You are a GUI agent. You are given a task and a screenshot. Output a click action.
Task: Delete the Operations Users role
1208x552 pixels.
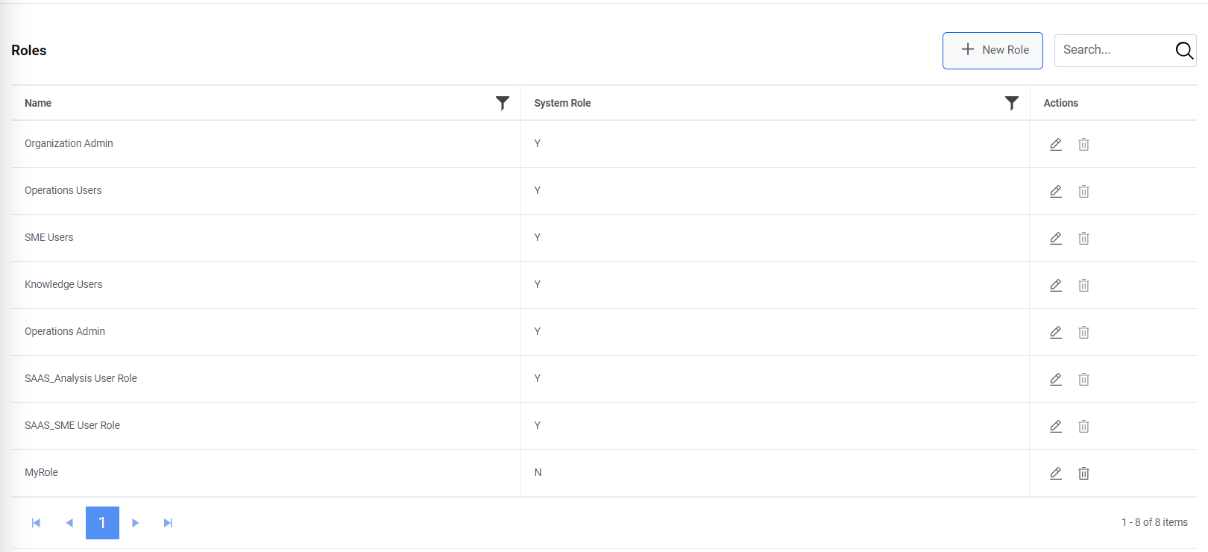click(x=1083, y=191)
